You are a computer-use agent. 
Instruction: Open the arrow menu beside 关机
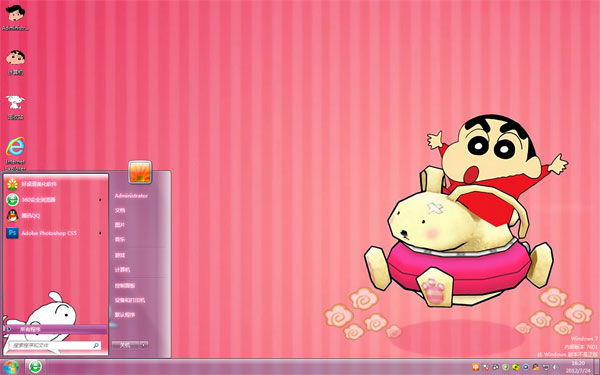144,345
